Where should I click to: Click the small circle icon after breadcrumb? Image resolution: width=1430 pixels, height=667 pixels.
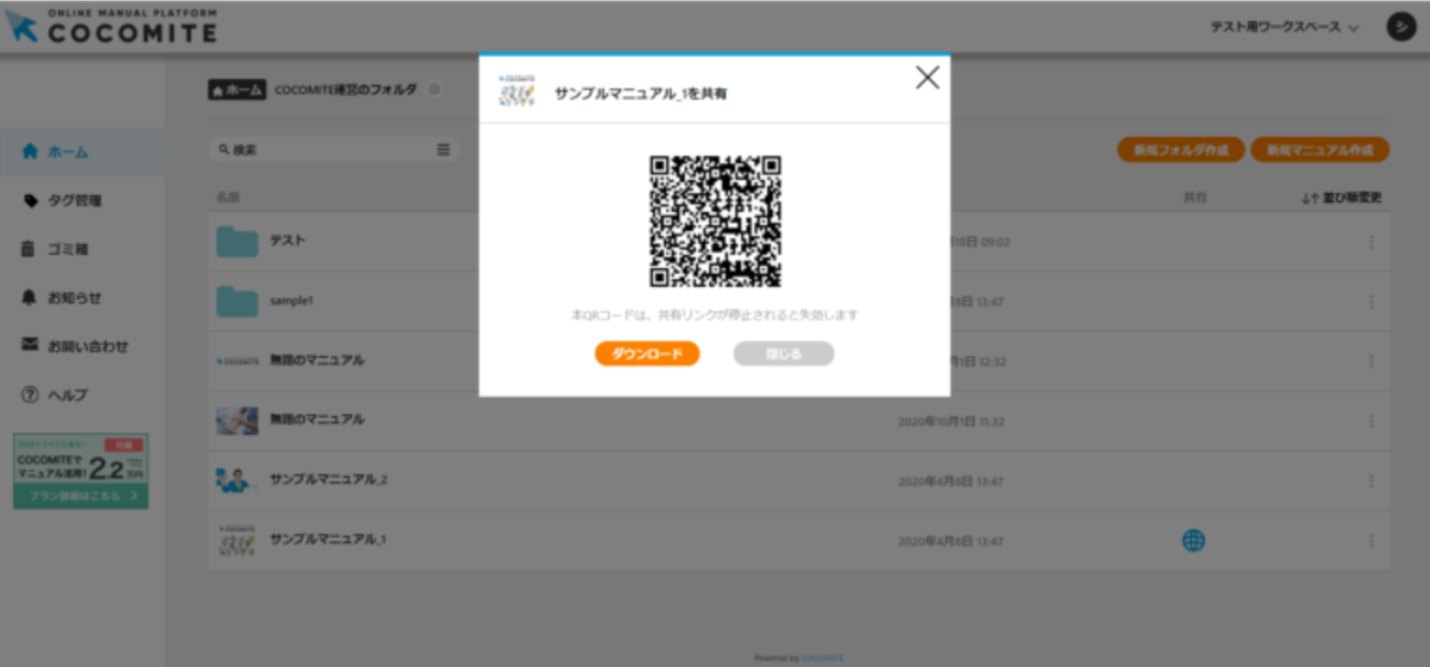434,89
